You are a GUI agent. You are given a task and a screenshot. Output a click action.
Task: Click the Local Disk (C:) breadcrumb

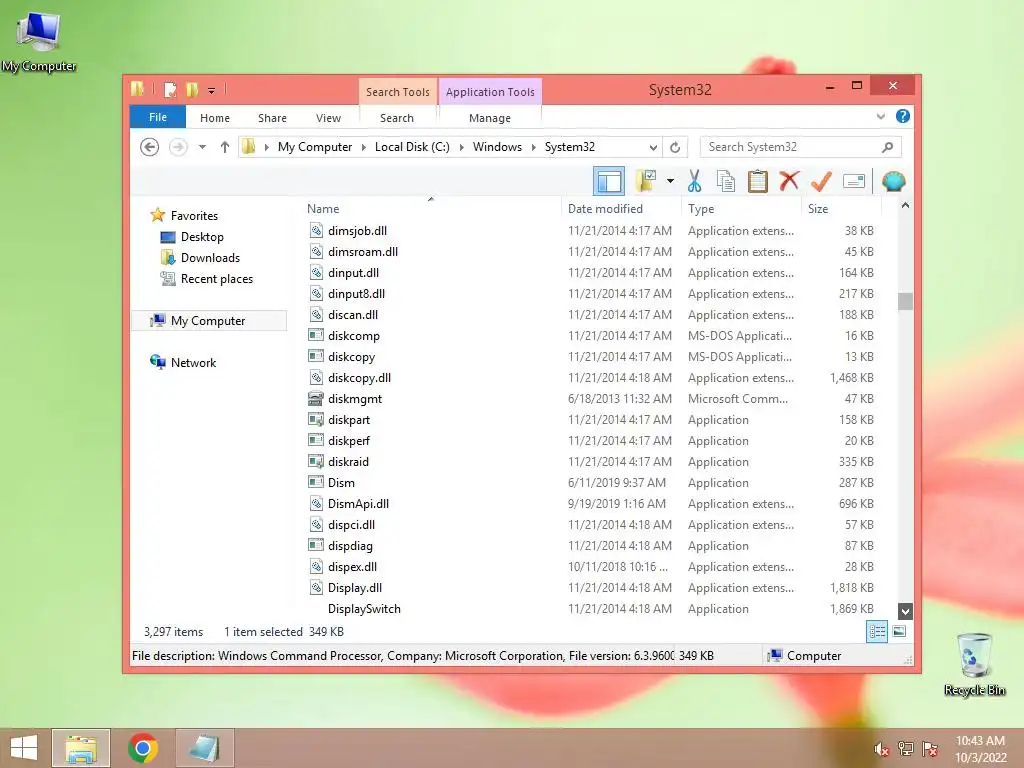point(412,147)
